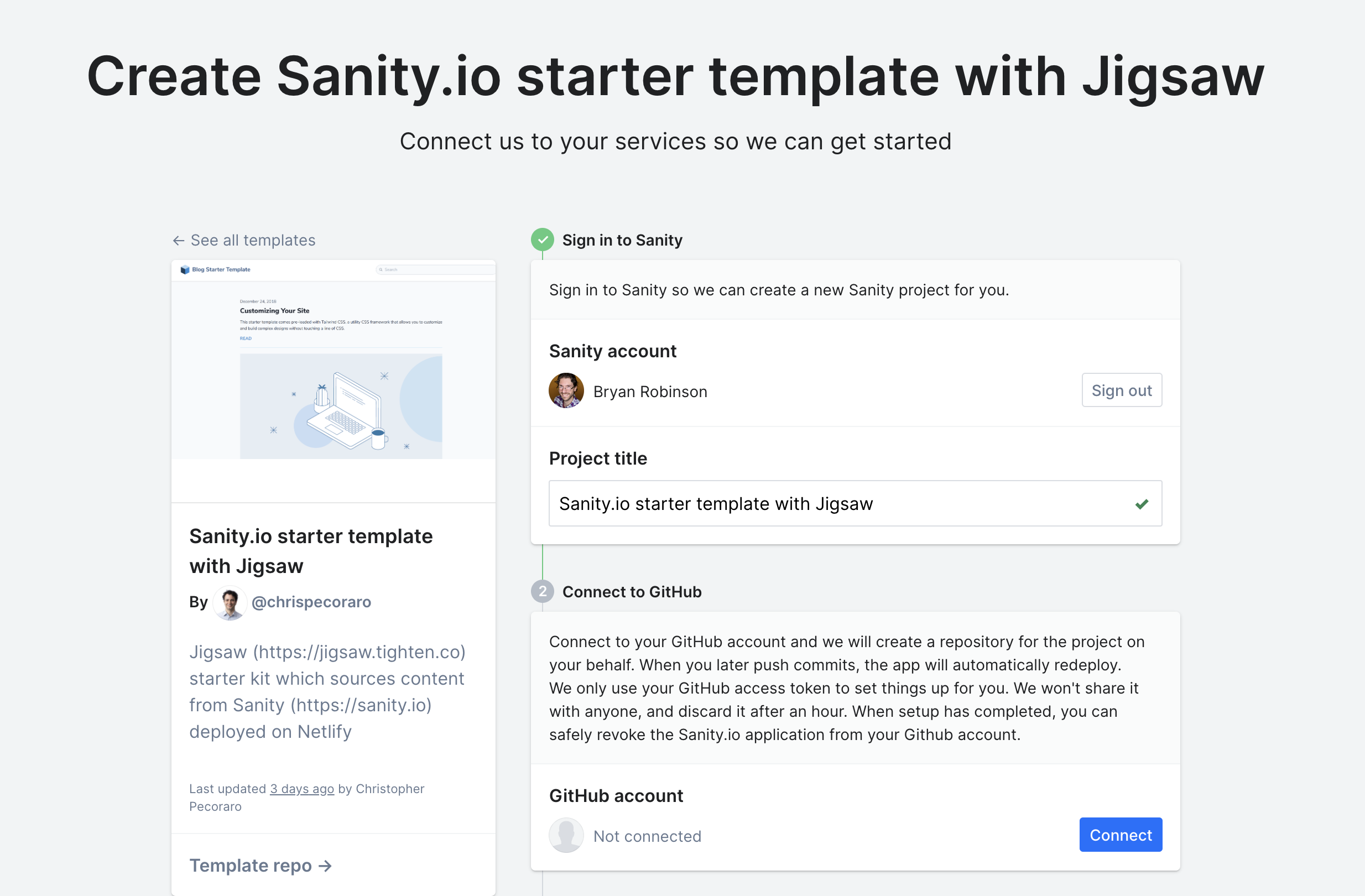Click the step 2 circle for Connect to GitHub

542,591
